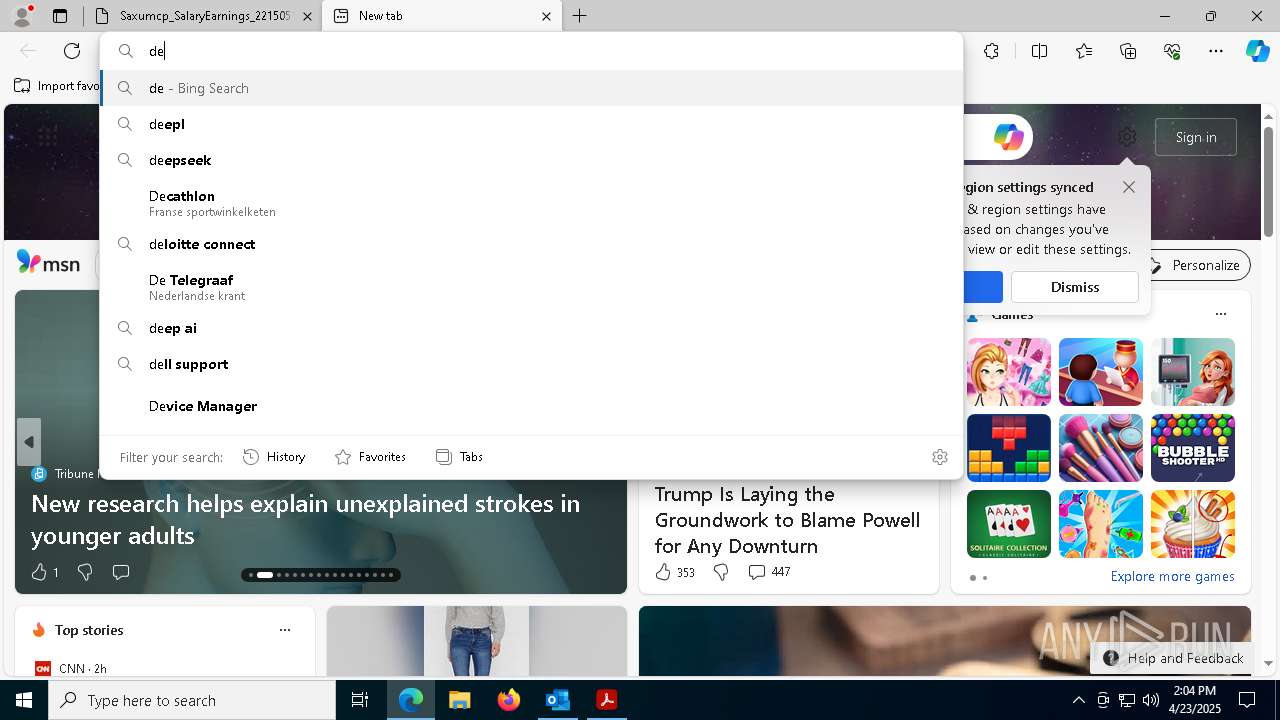Open Copilot icon on the new tab page
1280x720 pixels.
coord(1008,137)
